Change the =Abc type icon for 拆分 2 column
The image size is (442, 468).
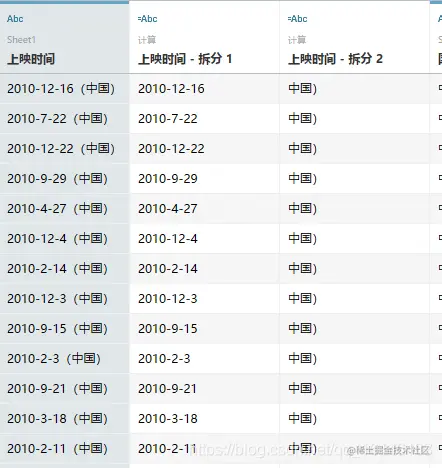(x=297, y=19)
